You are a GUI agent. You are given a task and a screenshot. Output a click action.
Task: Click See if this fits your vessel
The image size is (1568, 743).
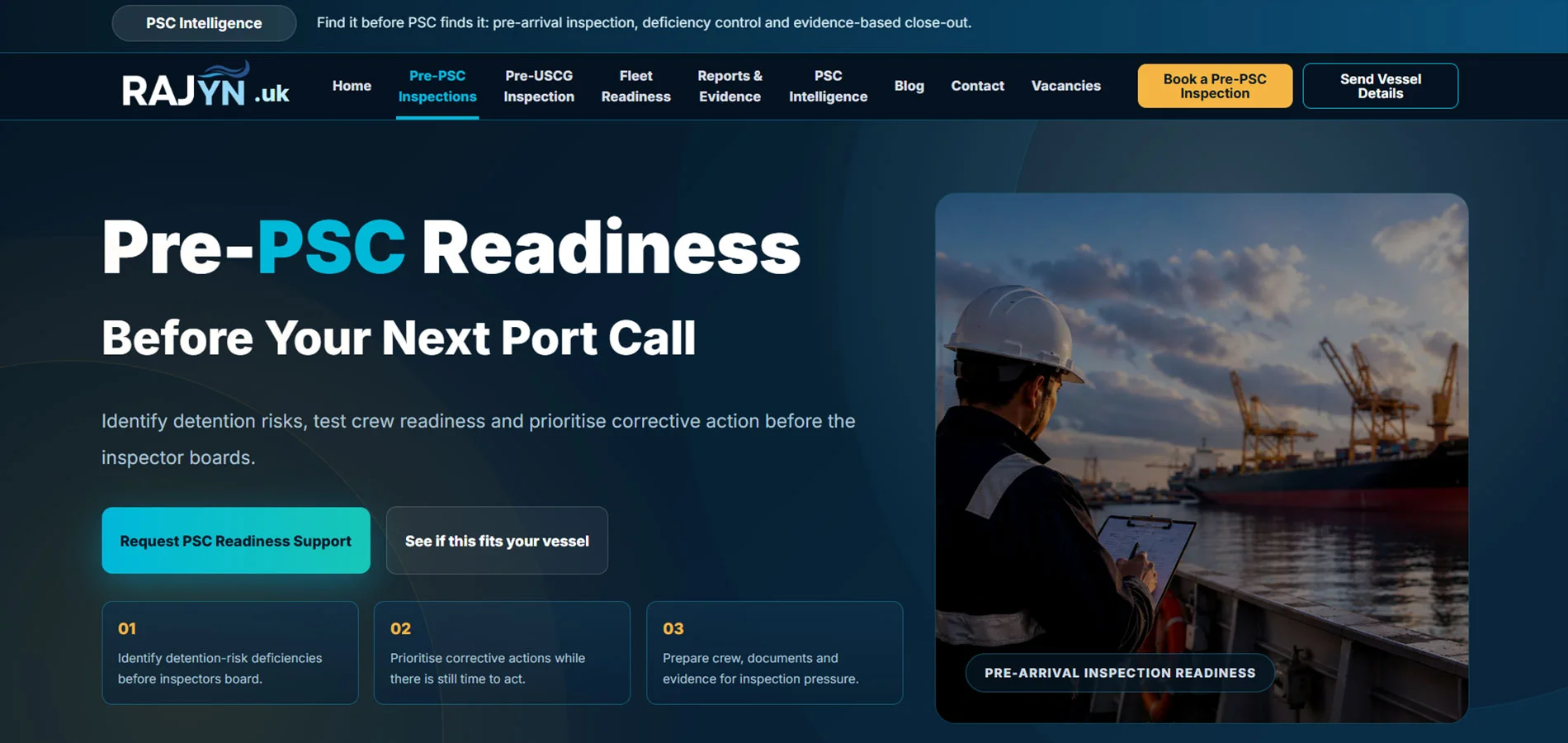coord(497,541)
